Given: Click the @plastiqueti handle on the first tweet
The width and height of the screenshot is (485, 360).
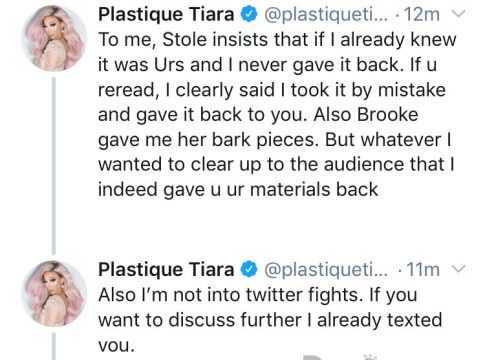Looking at the screenshot, I should click(x=326, y=15).
